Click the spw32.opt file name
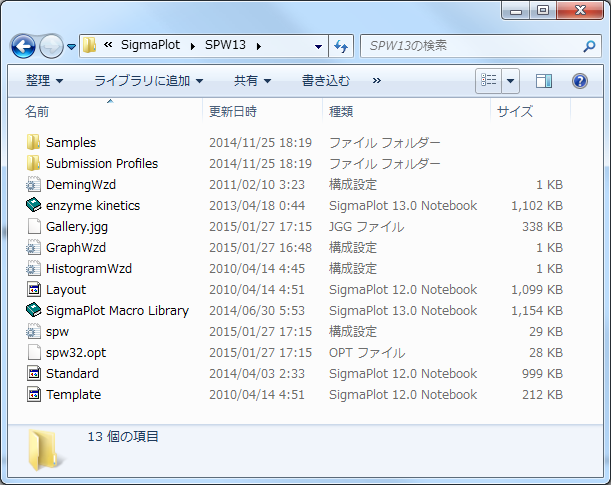Image resolution: width=611 pixels, height=485 pixels. pos(76,353)
